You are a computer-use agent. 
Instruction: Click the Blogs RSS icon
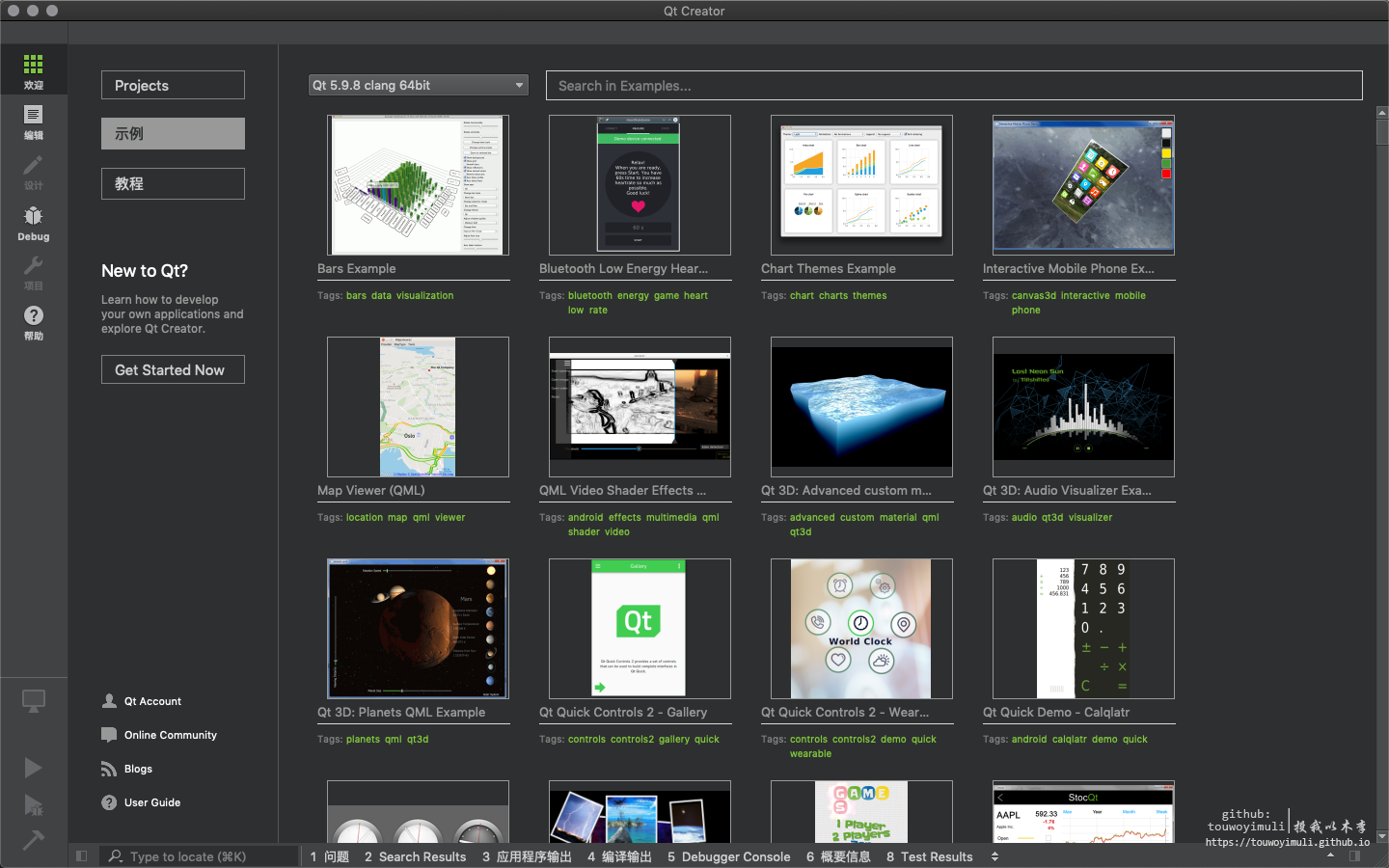point(109,769)
